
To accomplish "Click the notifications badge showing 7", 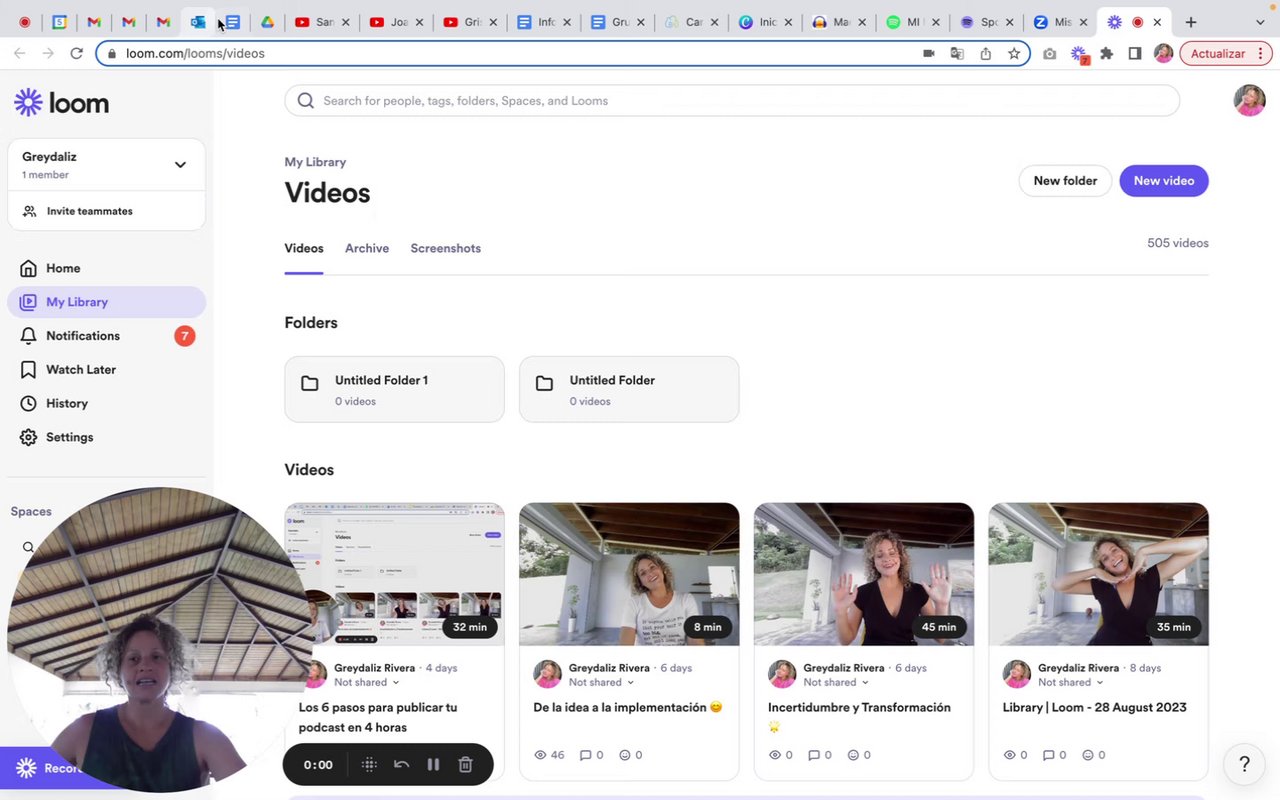I will tap(184, 336).
